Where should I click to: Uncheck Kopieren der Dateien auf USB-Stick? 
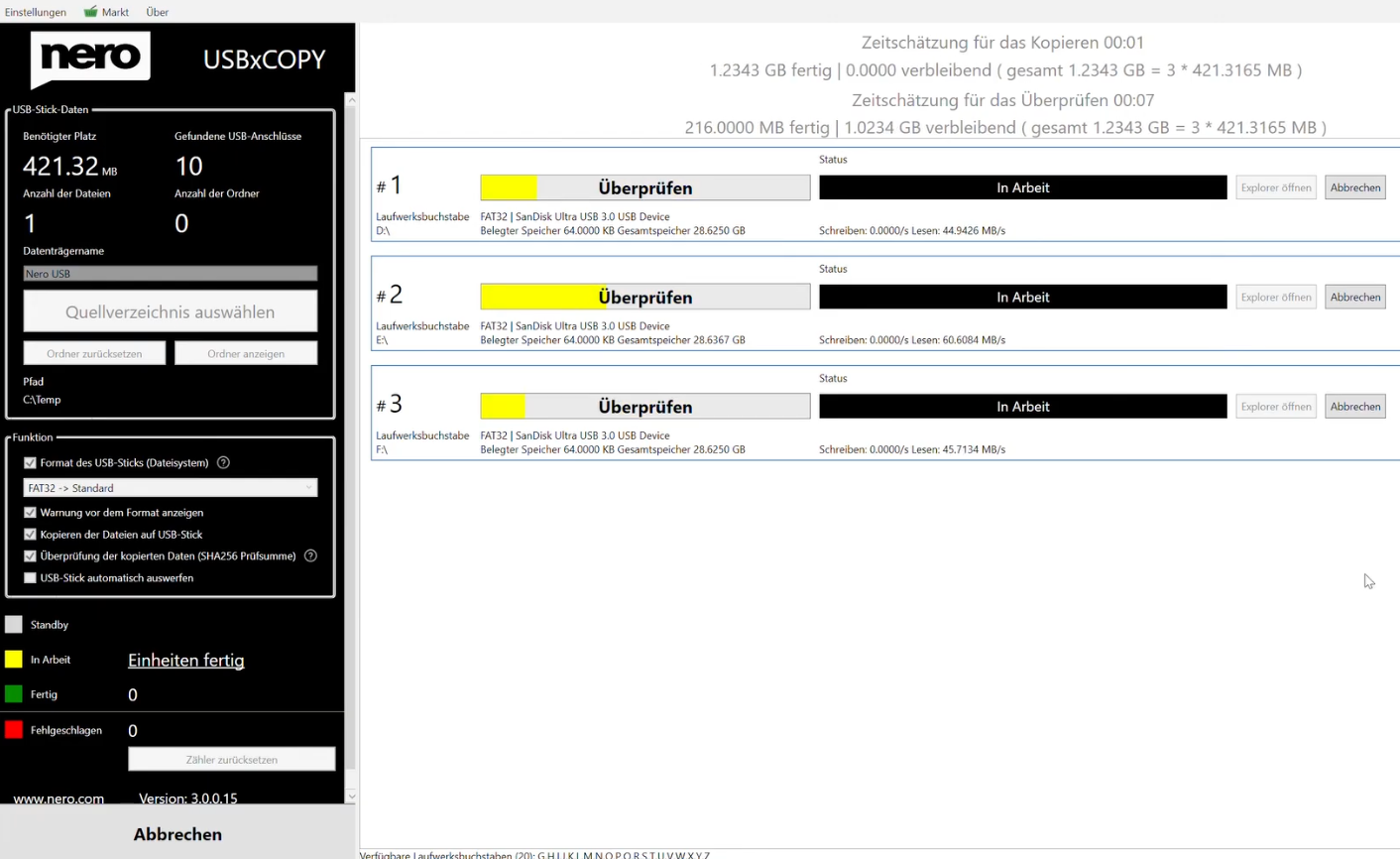click(x=30, y=535)
